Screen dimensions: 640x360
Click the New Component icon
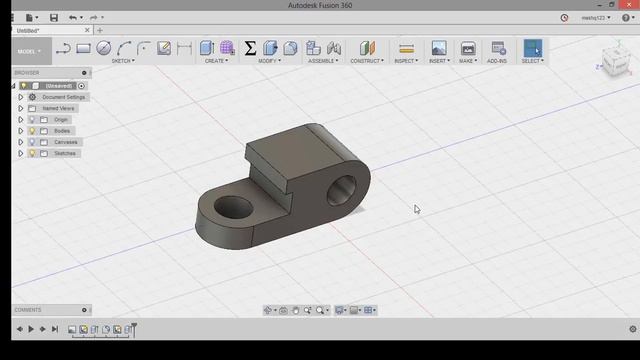point(313,48)
